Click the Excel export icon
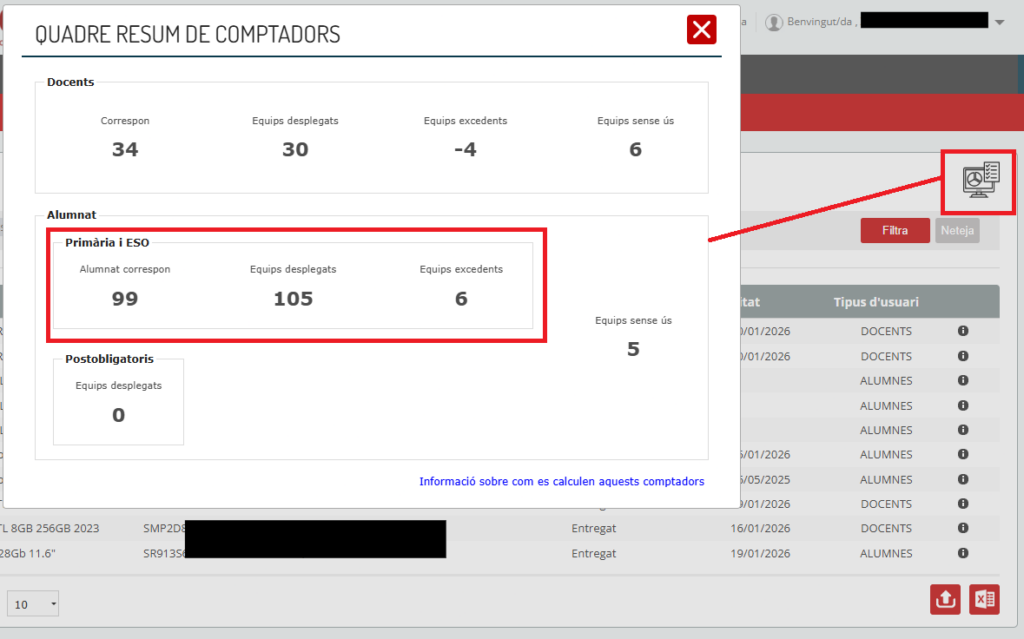1024x639 pixels. click(x=984, y=600)
